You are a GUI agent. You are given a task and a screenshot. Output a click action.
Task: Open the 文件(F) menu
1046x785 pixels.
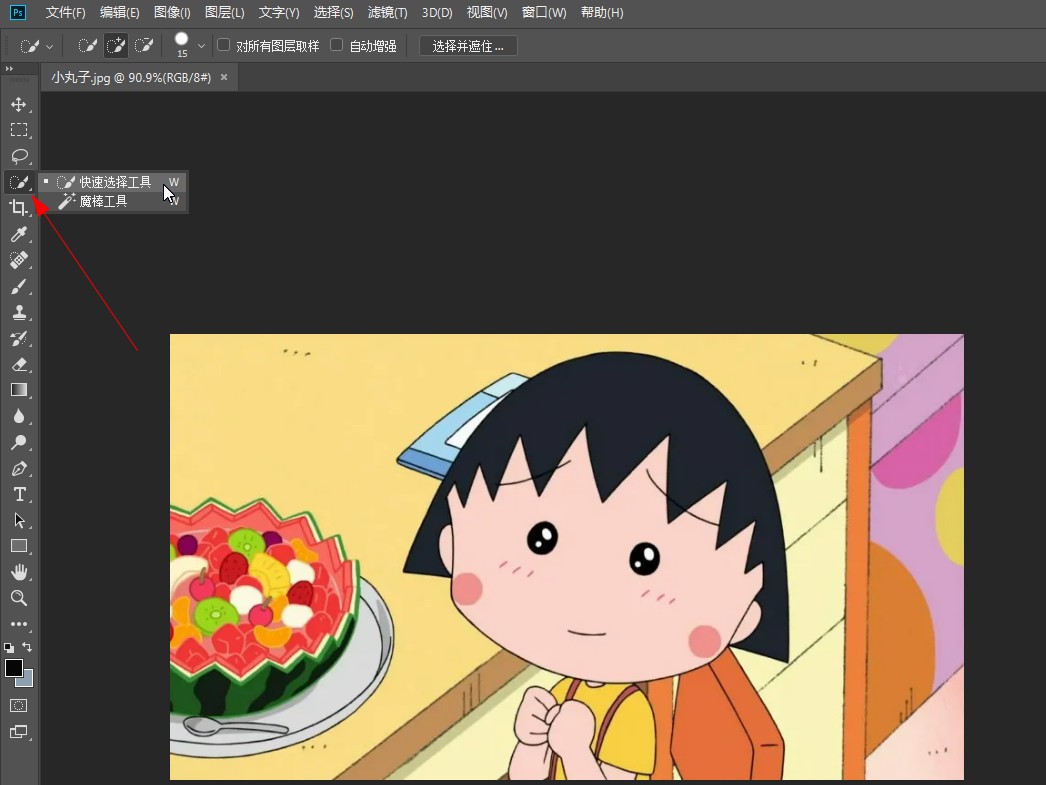point(65,13)
